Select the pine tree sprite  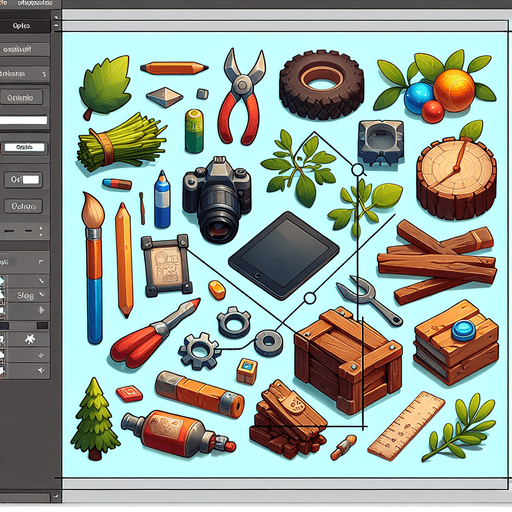(x=95, y=418)
